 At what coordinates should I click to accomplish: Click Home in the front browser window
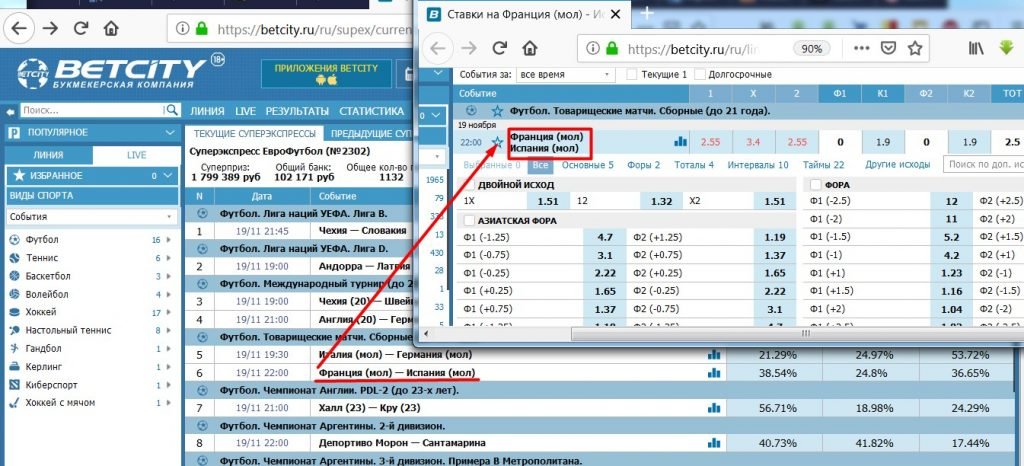point(530,48)
